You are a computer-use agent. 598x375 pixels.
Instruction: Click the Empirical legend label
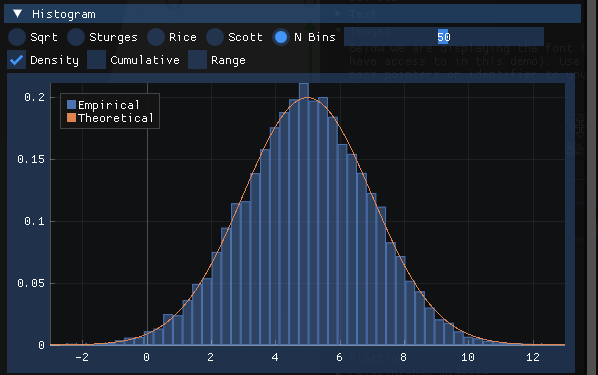point(109,105)
